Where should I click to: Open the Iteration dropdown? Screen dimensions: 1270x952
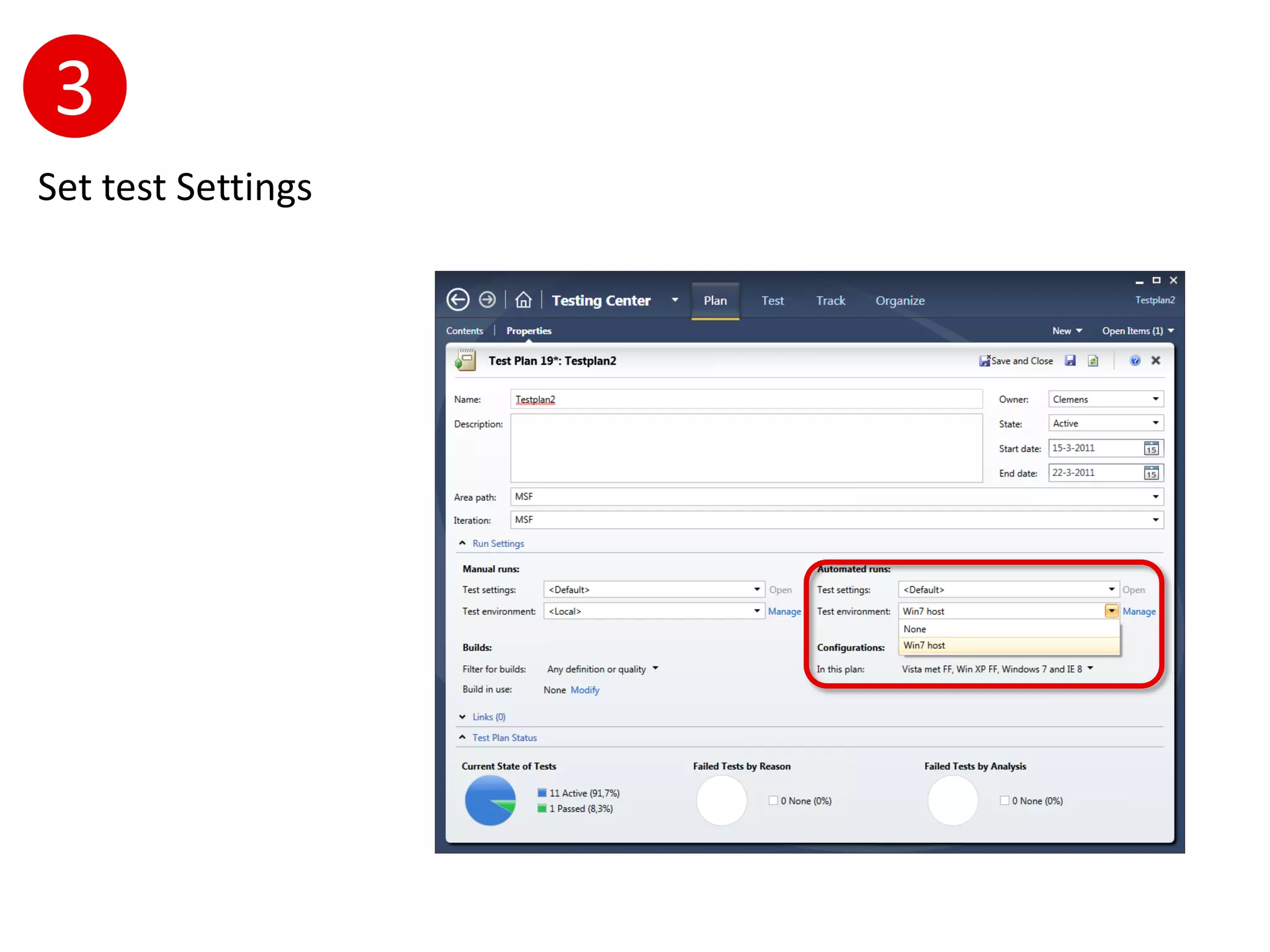coord(1156,520)
